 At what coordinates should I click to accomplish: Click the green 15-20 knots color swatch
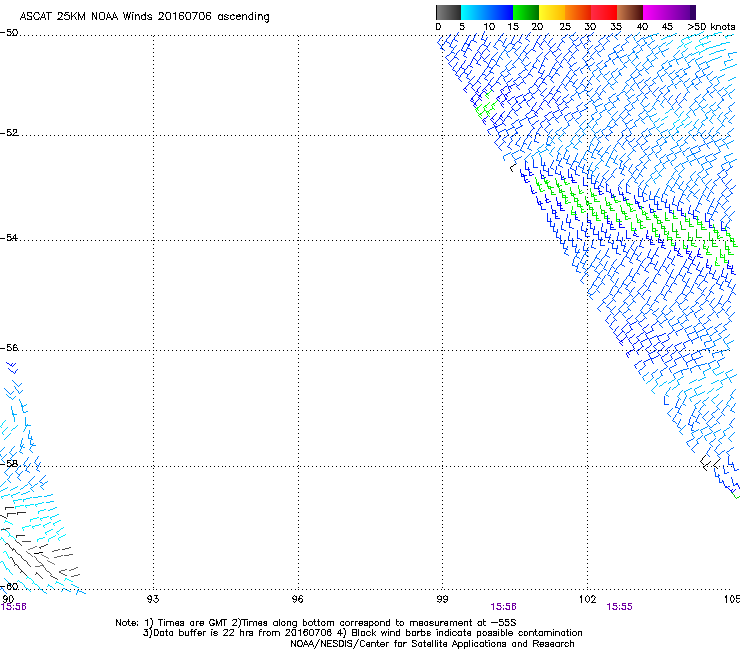pos(526,12)
